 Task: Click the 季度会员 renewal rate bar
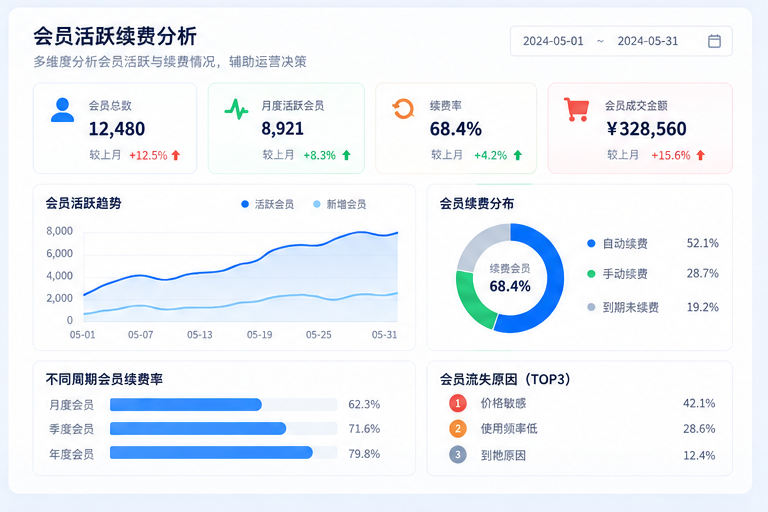click(198, 429)
